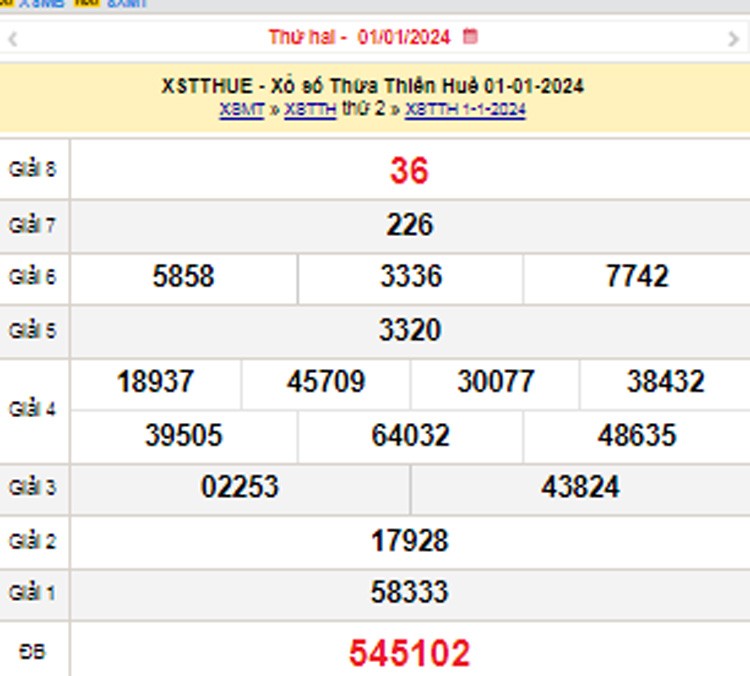Select the Giải 7 result 226

pyautogui.click(x=409, y=225)
